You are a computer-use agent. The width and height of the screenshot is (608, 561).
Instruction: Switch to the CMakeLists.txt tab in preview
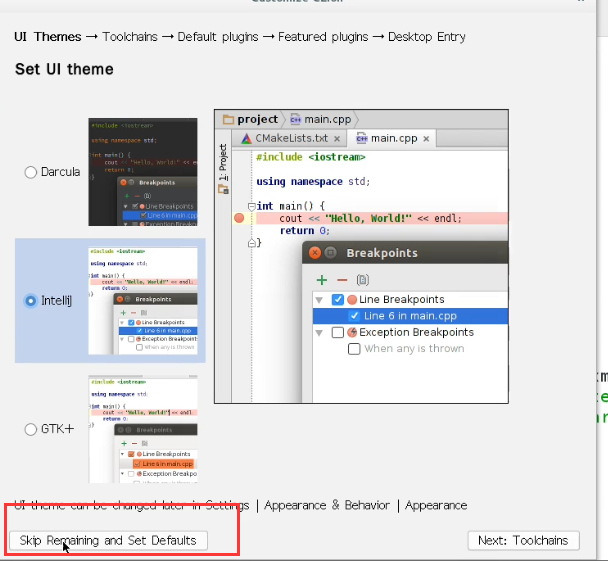click(291, 138)
